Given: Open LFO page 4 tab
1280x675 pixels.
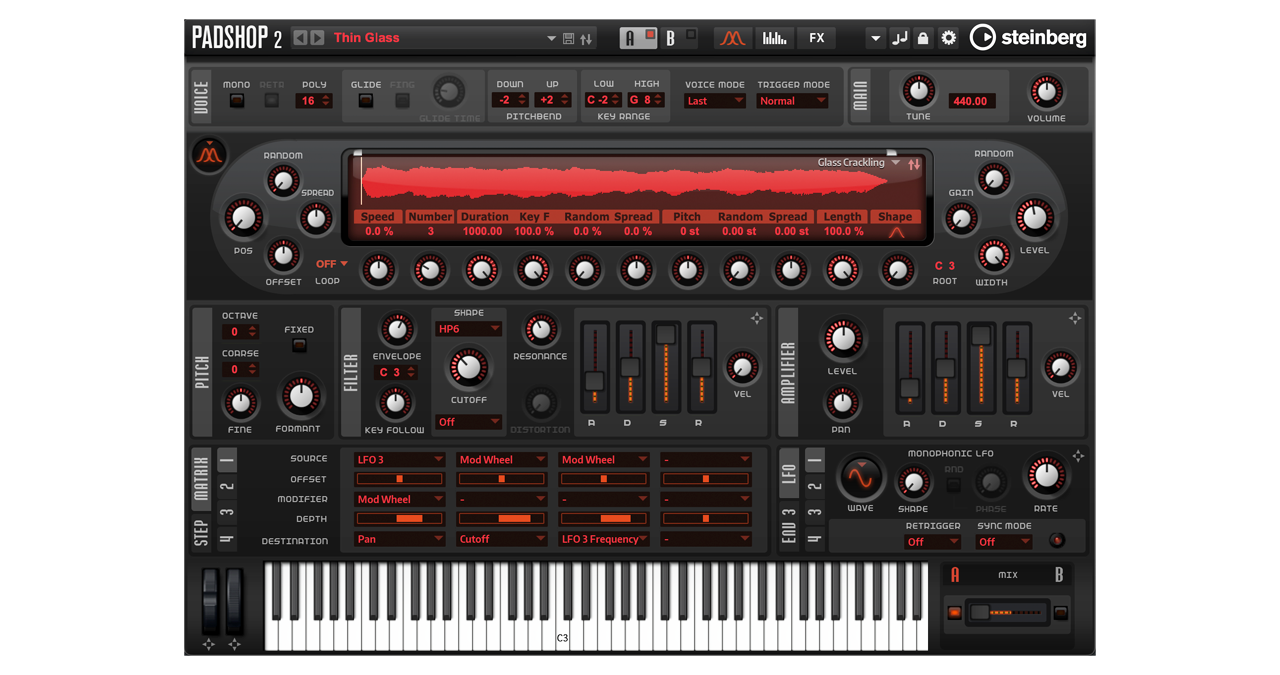Looking at the screenshot, I should [x=815, y=539].
